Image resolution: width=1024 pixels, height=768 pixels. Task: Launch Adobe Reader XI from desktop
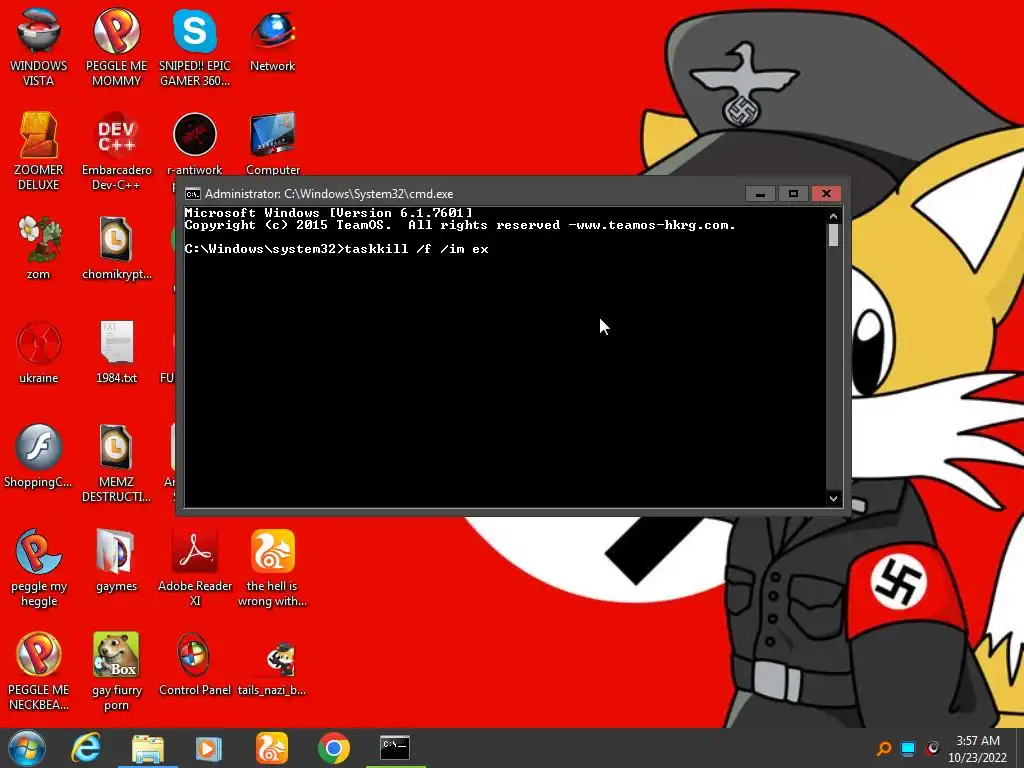click(195, 568)
